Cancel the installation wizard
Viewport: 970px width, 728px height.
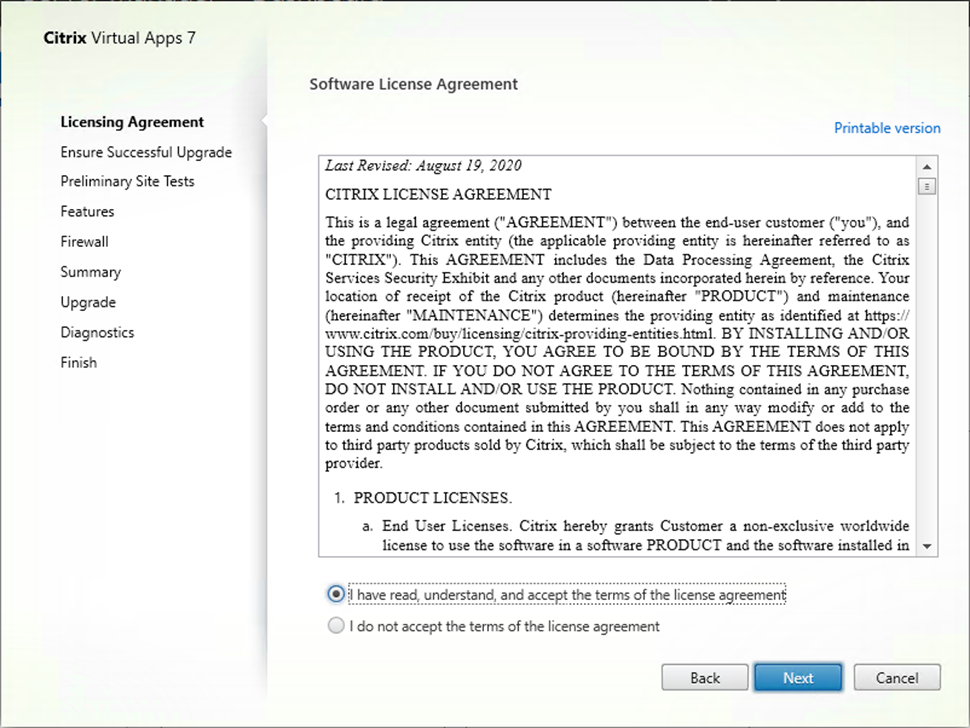click(x=897, y=678)
